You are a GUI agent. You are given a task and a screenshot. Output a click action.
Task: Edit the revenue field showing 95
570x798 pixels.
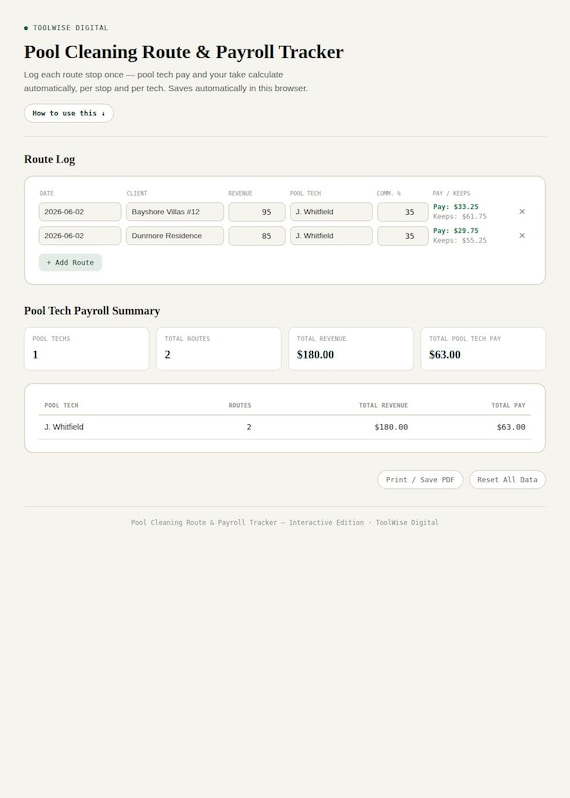pos(256,212)
